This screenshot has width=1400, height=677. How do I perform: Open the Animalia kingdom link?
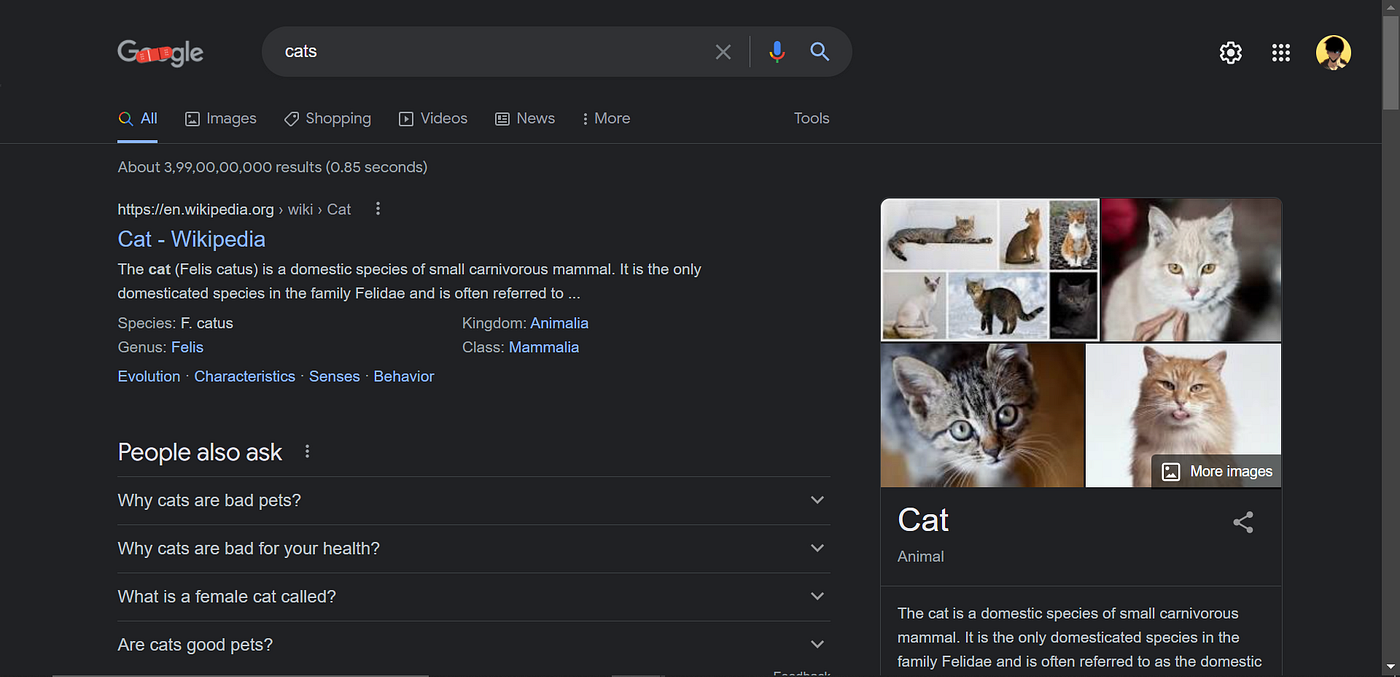point(559,323)
